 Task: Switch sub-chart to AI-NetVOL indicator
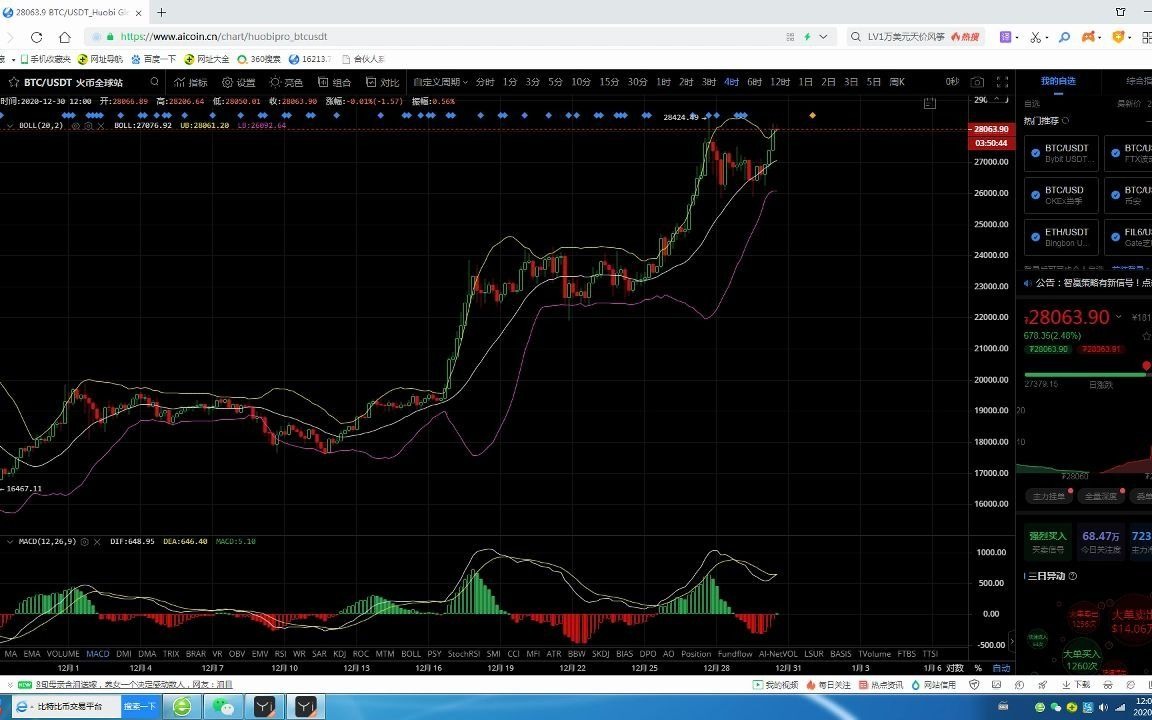tap(778, 654)
